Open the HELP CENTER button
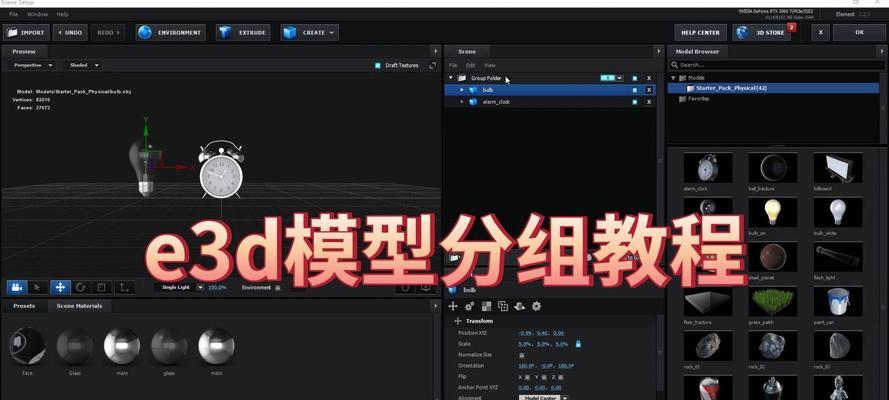Screen dimensions: 889x400 click(x=700, y=33)
